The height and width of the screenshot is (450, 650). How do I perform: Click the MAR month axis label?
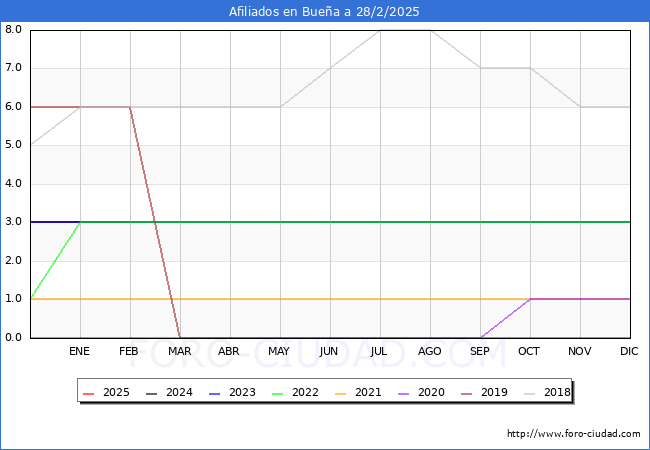(x=180, y=351)
